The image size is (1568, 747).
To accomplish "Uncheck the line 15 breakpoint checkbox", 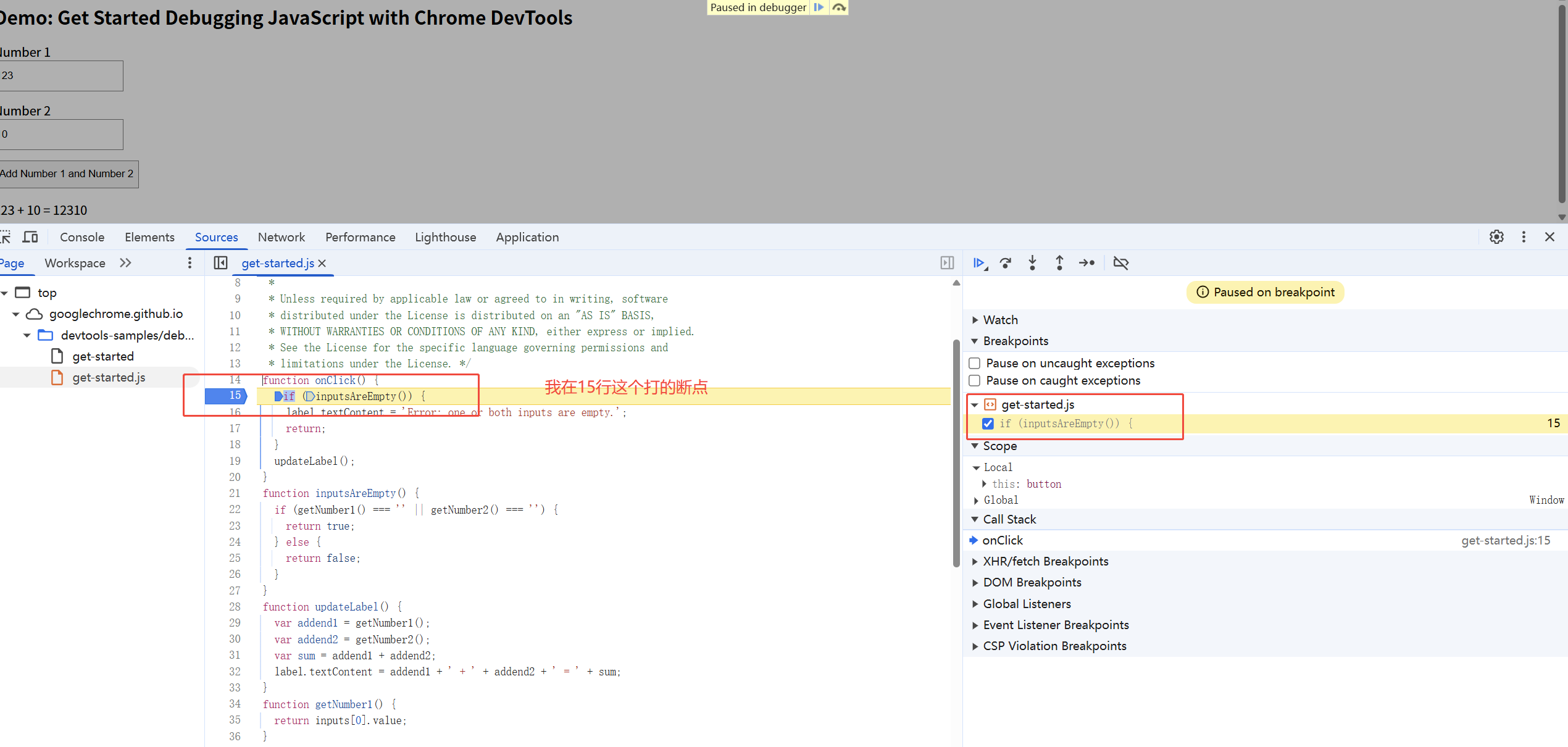I will click(x=988, y=424).
